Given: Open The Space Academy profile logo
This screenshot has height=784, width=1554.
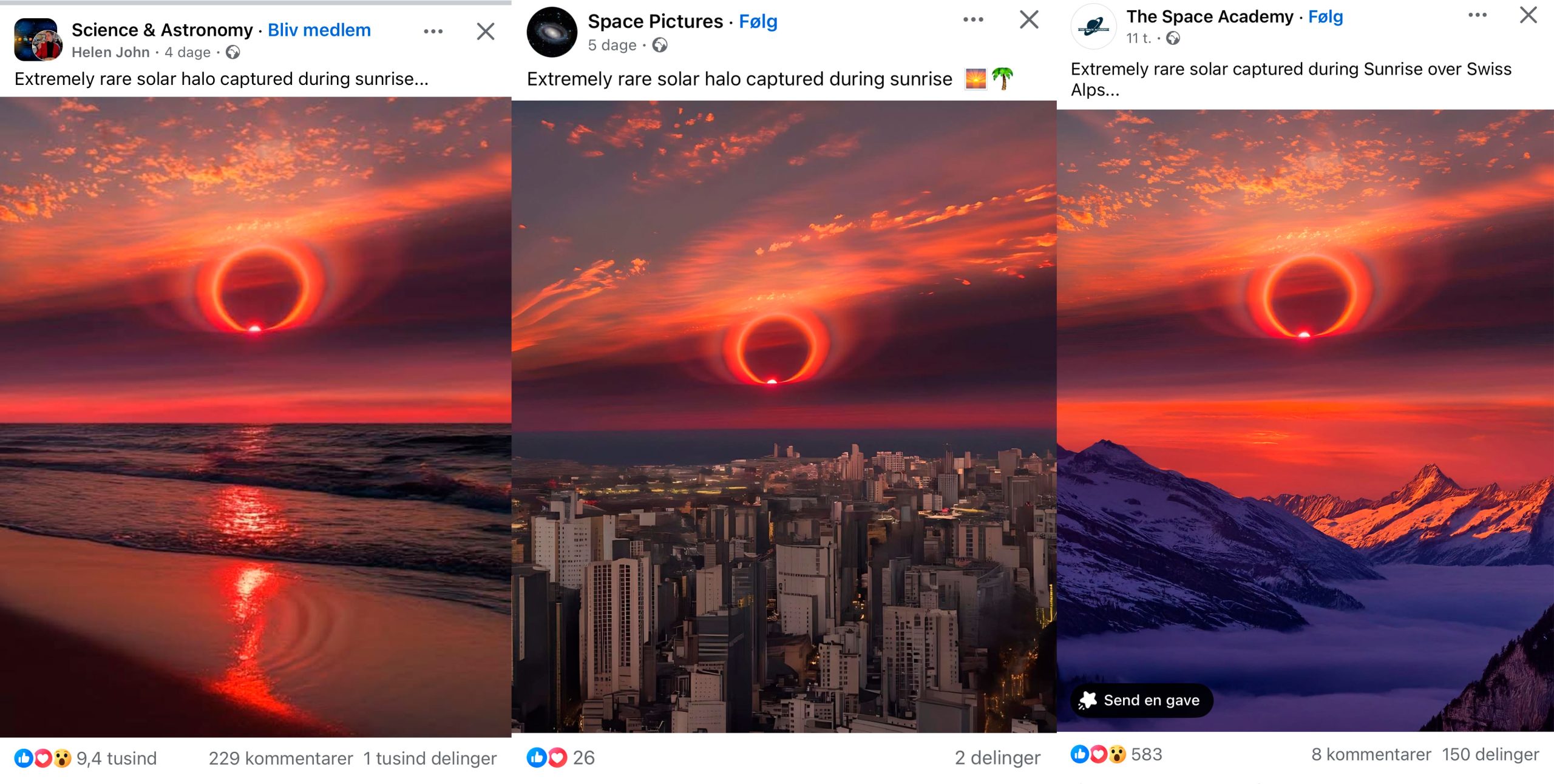Looking at the screenshot, I should [x=1094, y=27].
